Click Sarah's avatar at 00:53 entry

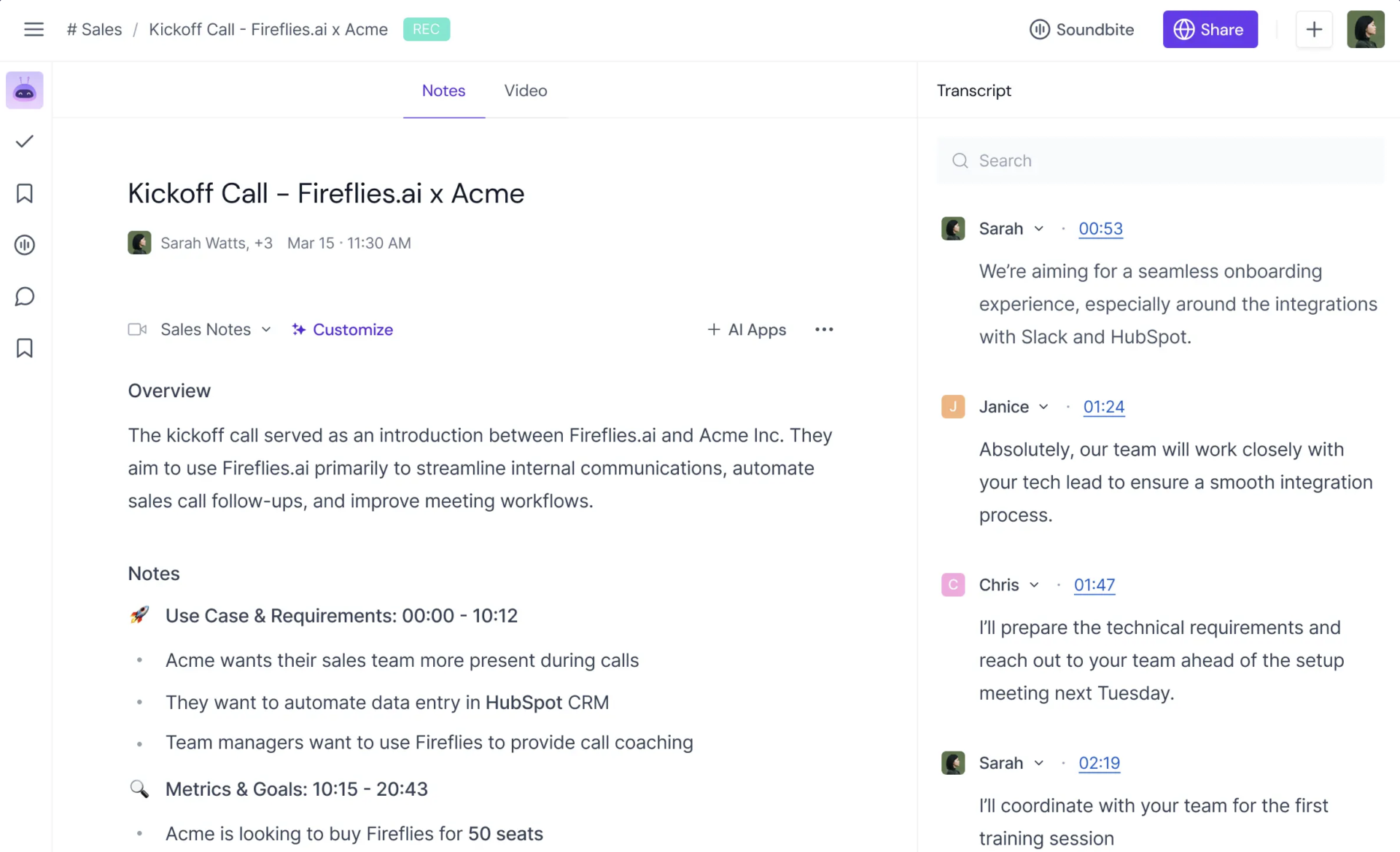click(x=953, y=228)
